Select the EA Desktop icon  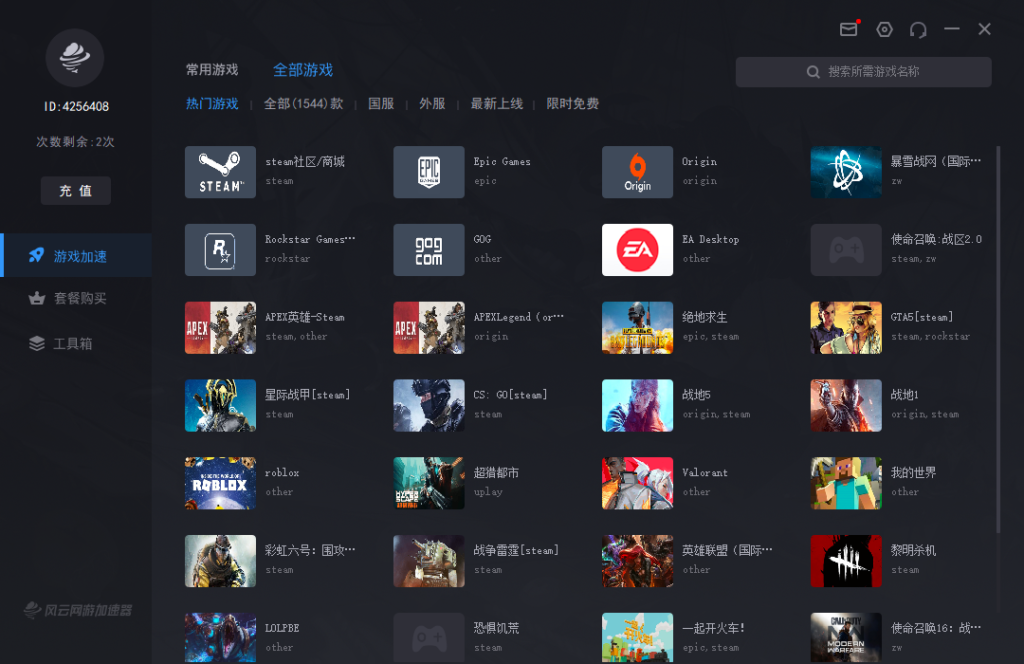point(637,249)
